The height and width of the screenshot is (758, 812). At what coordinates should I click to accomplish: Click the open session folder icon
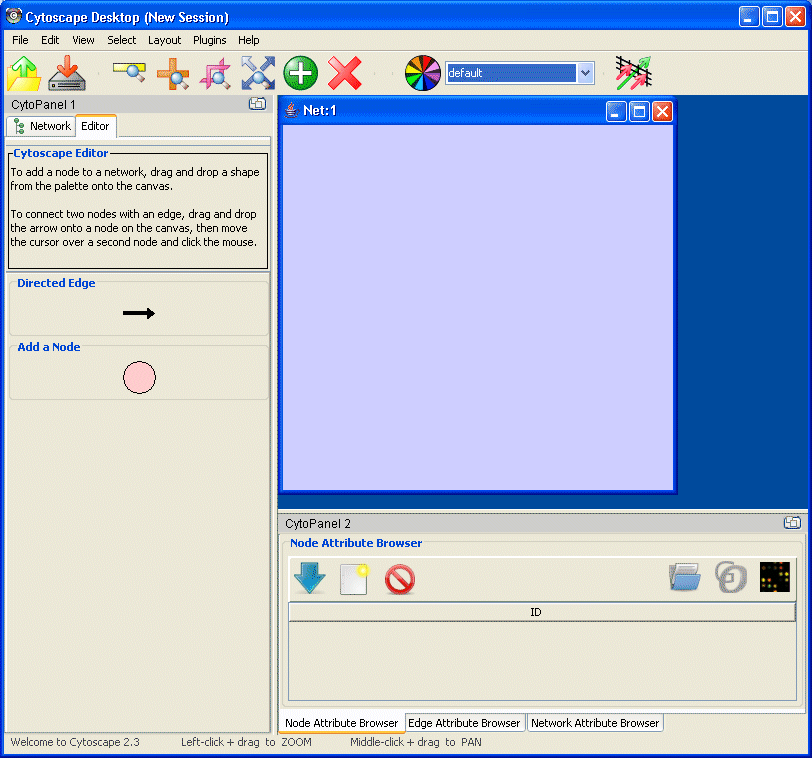coord(24,74)
